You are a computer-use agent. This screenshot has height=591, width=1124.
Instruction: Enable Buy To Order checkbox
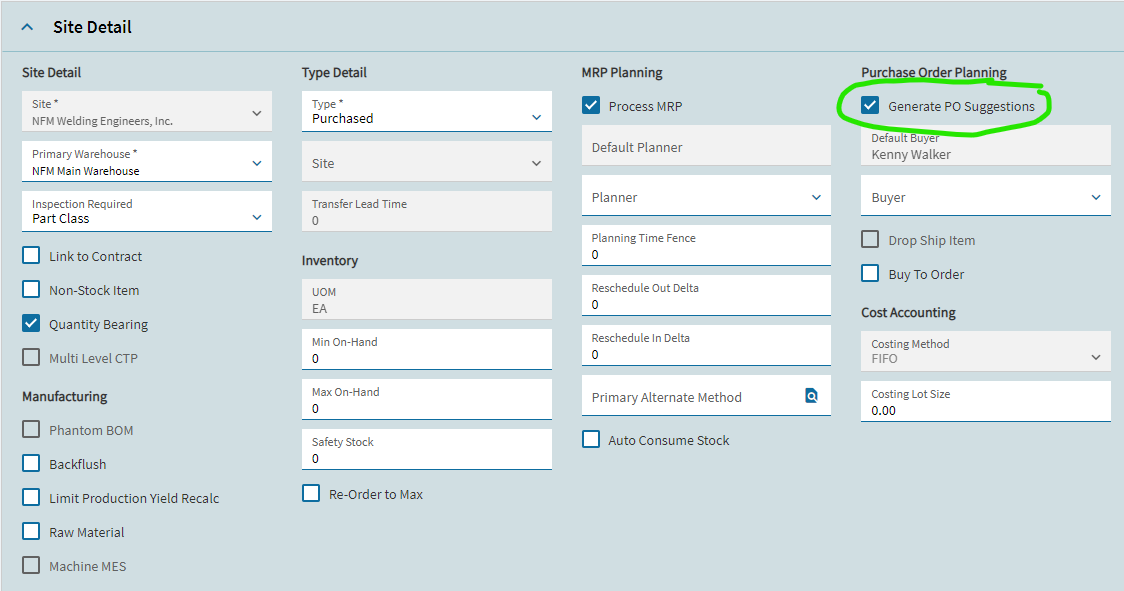pos(870,273)
